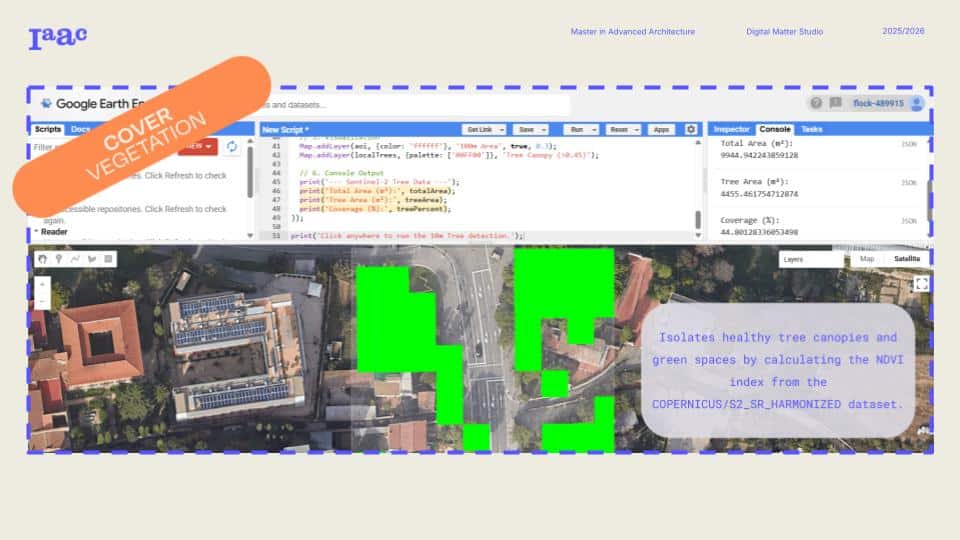Toggle fullscreen map view
960x540 pixels.
[x=921, y=284]
